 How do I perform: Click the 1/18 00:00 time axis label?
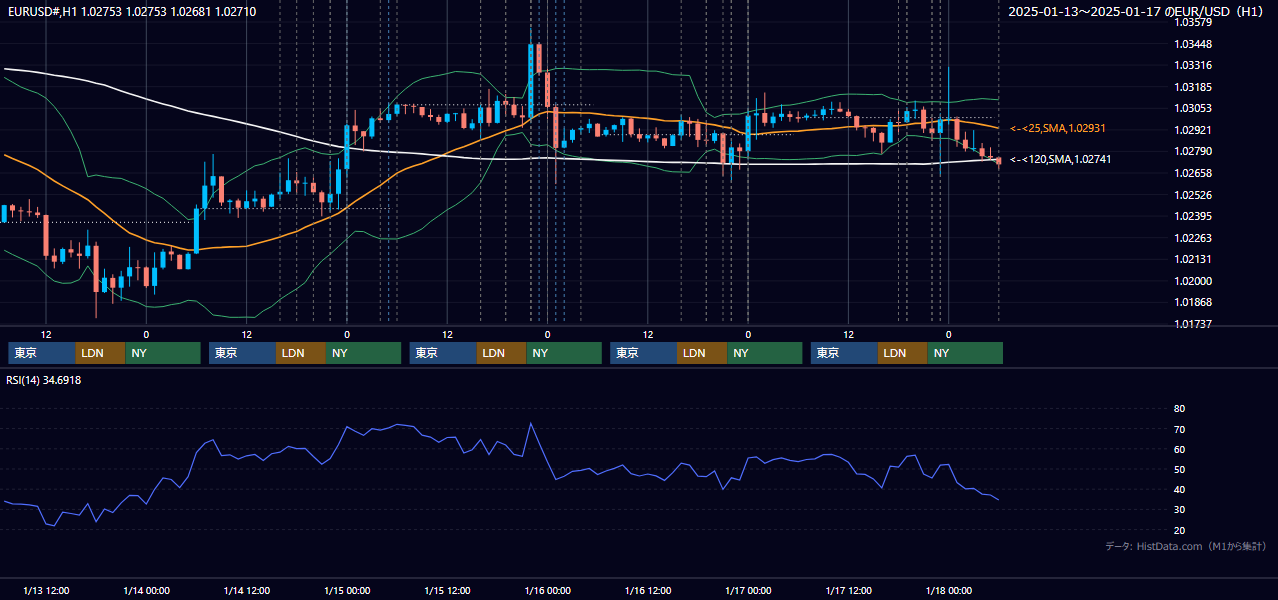[948, 591]
